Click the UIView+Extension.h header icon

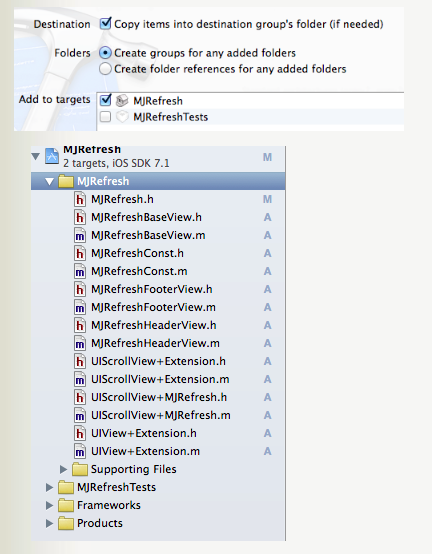point(80,433)
